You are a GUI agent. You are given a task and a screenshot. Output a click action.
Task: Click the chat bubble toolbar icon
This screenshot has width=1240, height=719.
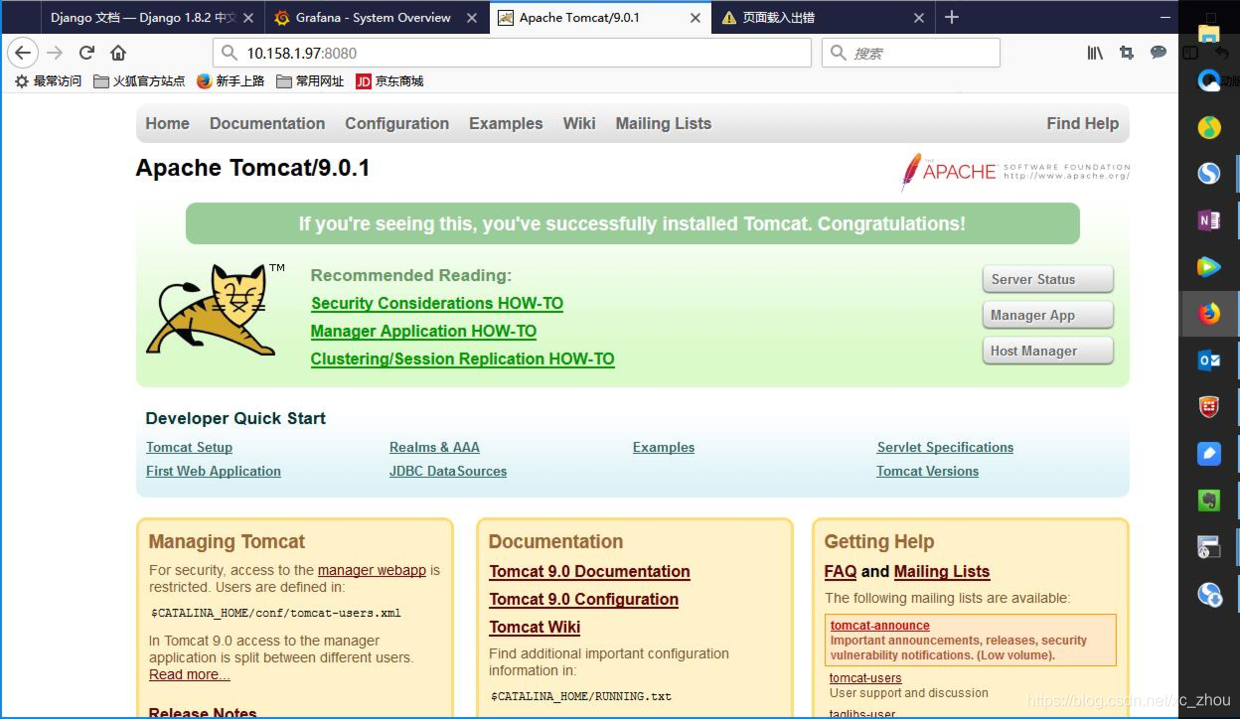click(x=1158, y=52)
